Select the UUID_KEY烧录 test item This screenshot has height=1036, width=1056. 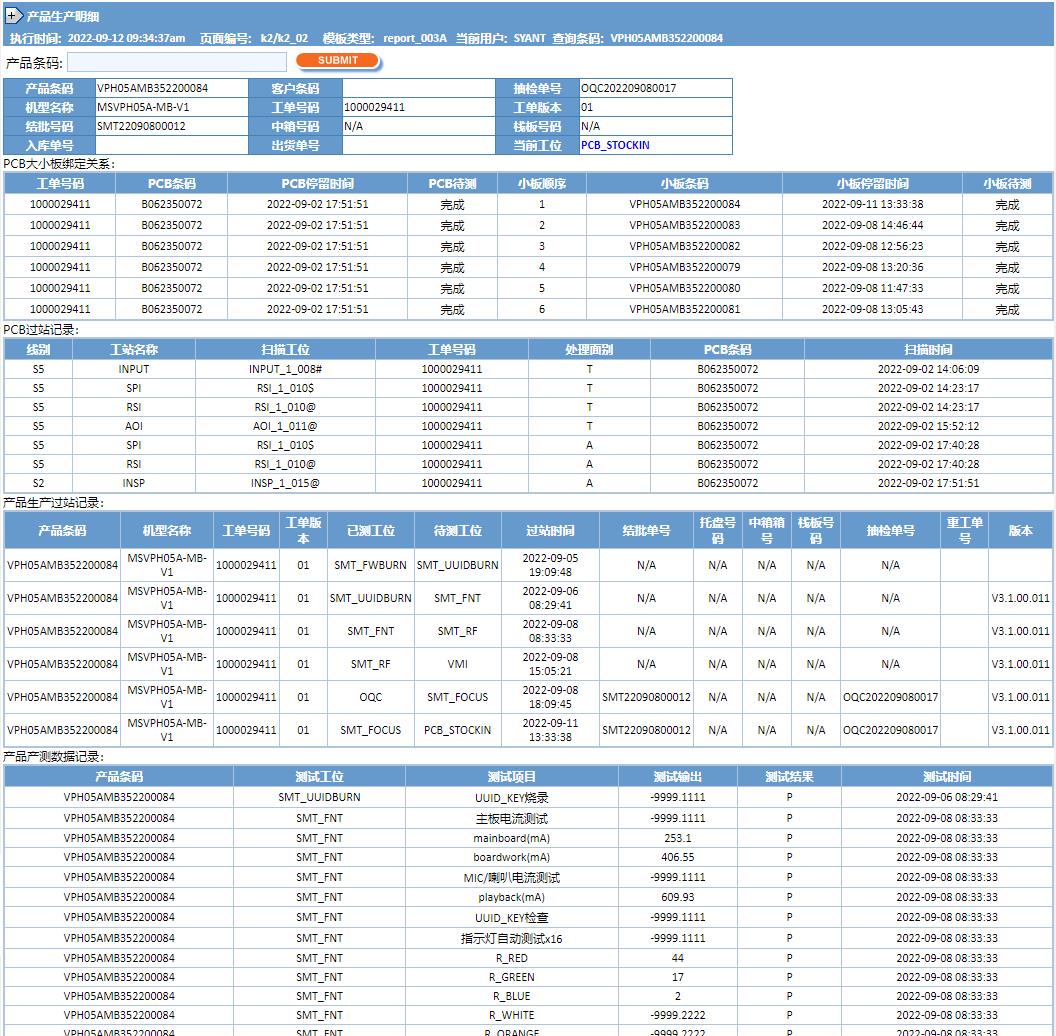coord(511,798)
